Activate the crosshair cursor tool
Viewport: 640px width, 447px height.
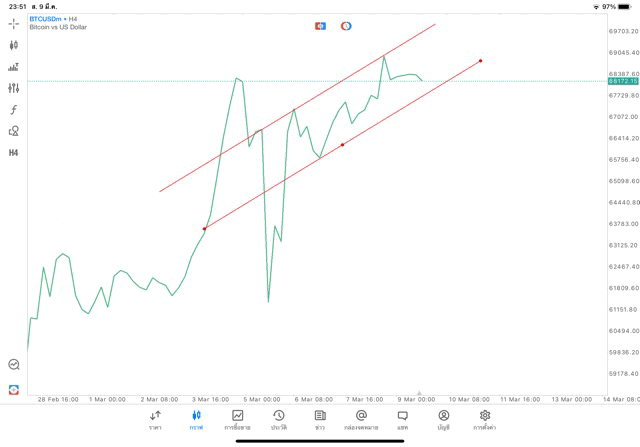point(14,23)
